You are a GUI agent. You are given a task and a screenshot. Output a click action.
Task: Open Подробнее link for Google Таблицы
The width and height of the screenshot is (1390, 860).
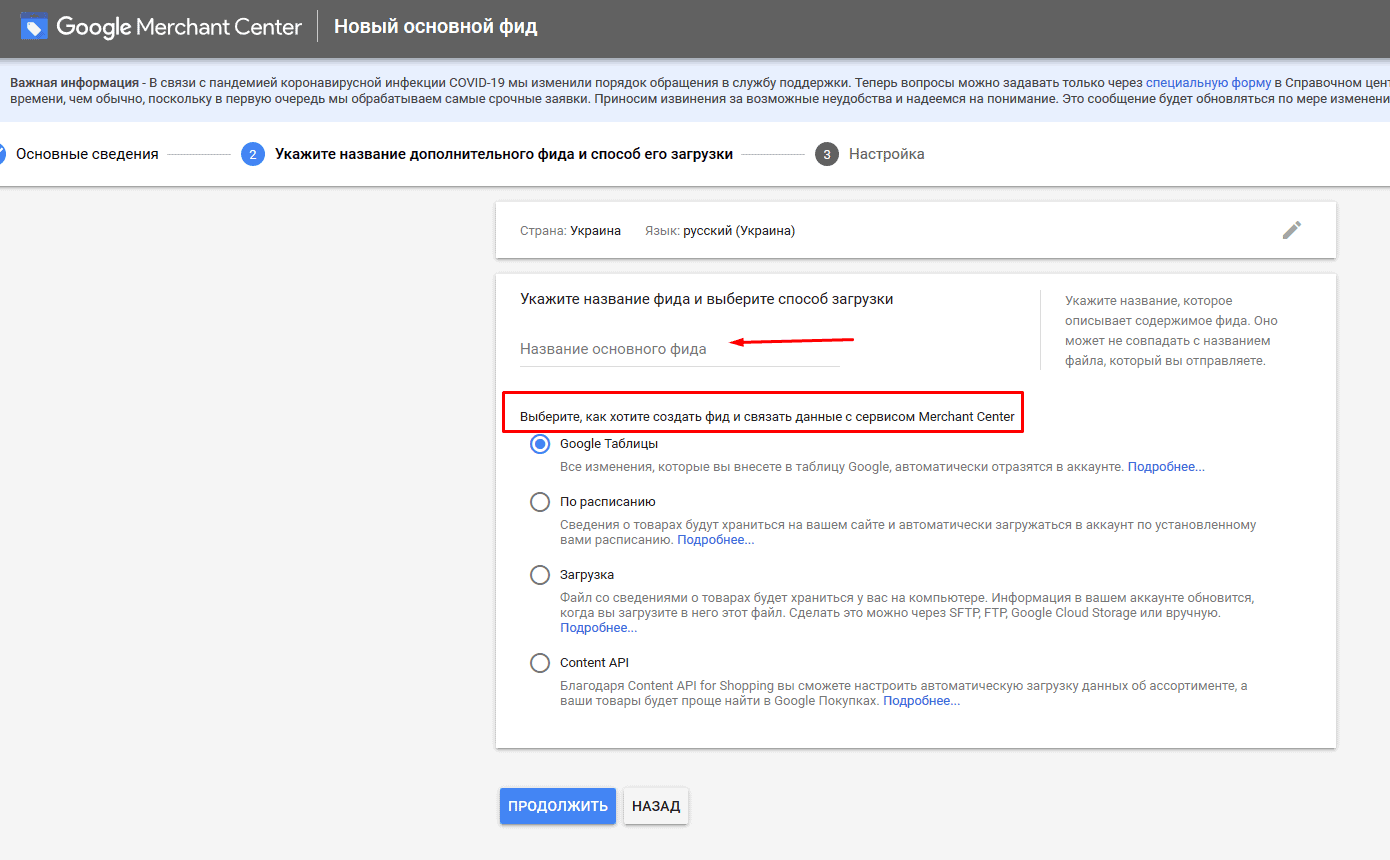pyautogui.click(x=1166, y=466)
